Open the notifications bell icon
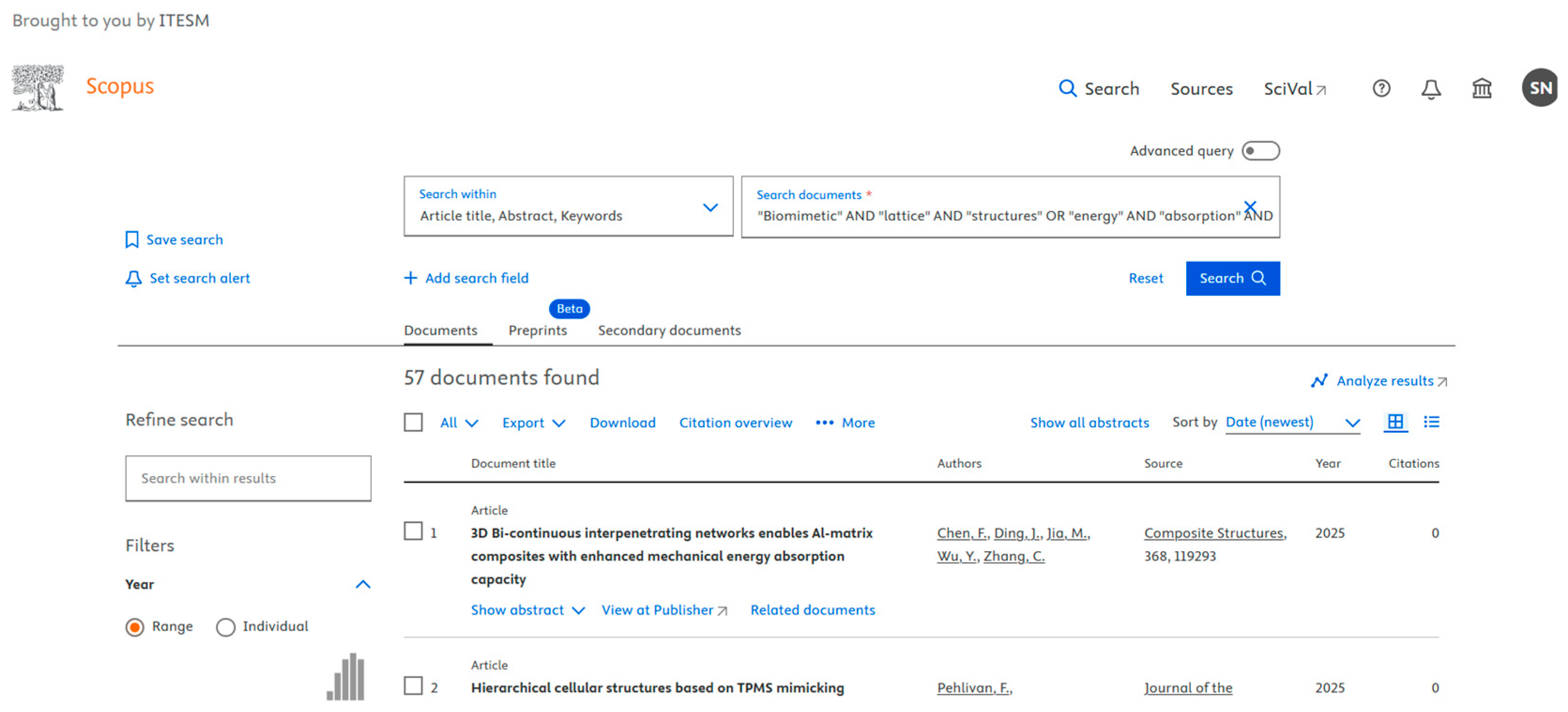The image size is (1568, 712). [x=1431, y=89]
